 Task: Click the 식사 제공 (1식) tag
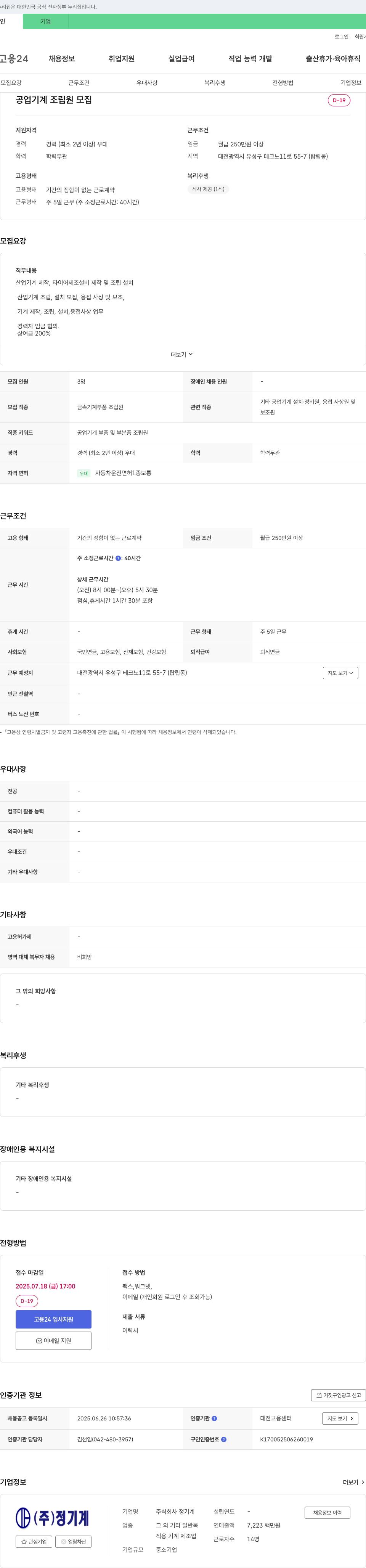(x=208, y=189)
